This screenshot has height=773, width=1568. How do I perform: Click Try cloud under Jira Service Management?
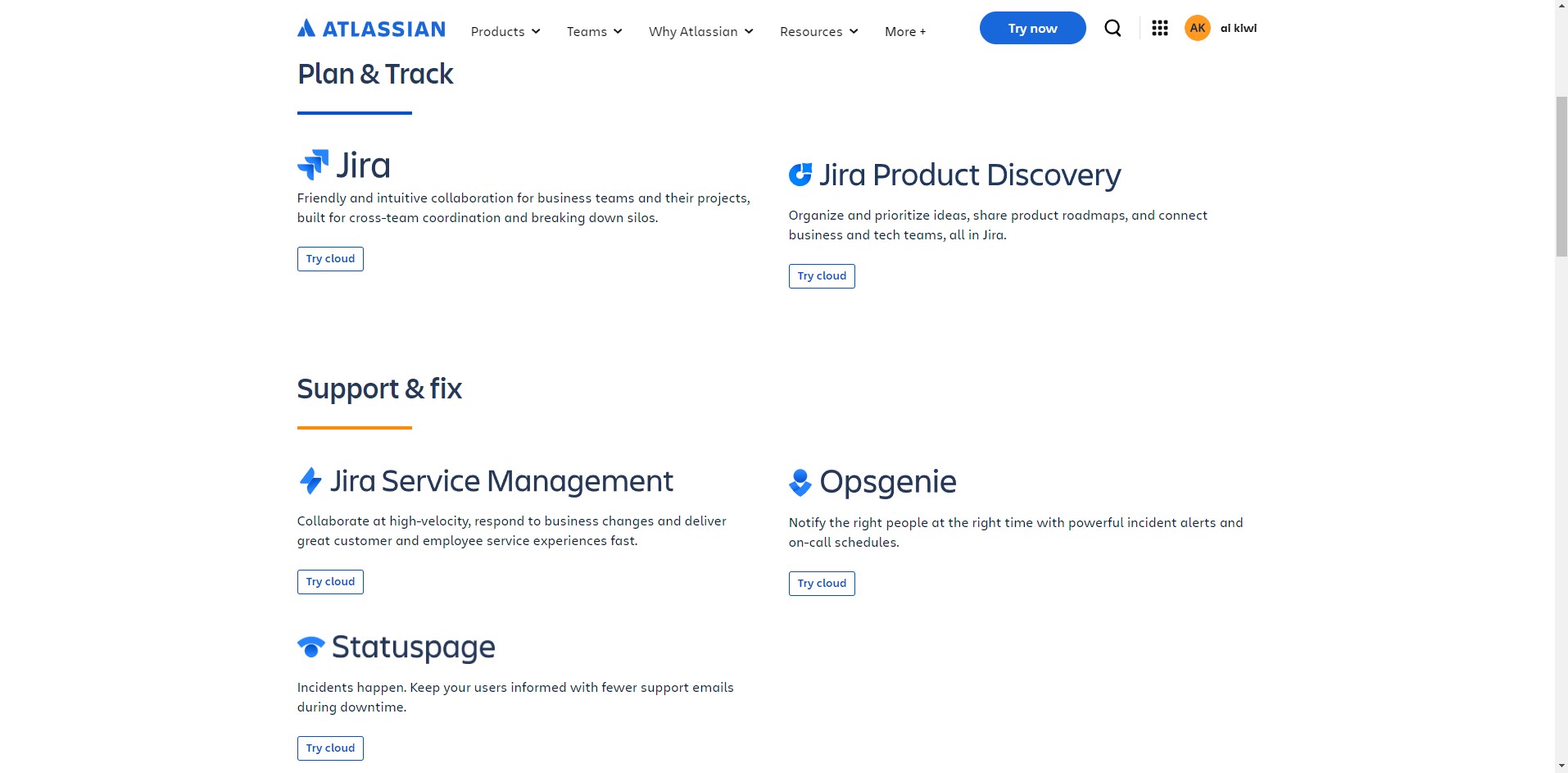click(330, 582)
